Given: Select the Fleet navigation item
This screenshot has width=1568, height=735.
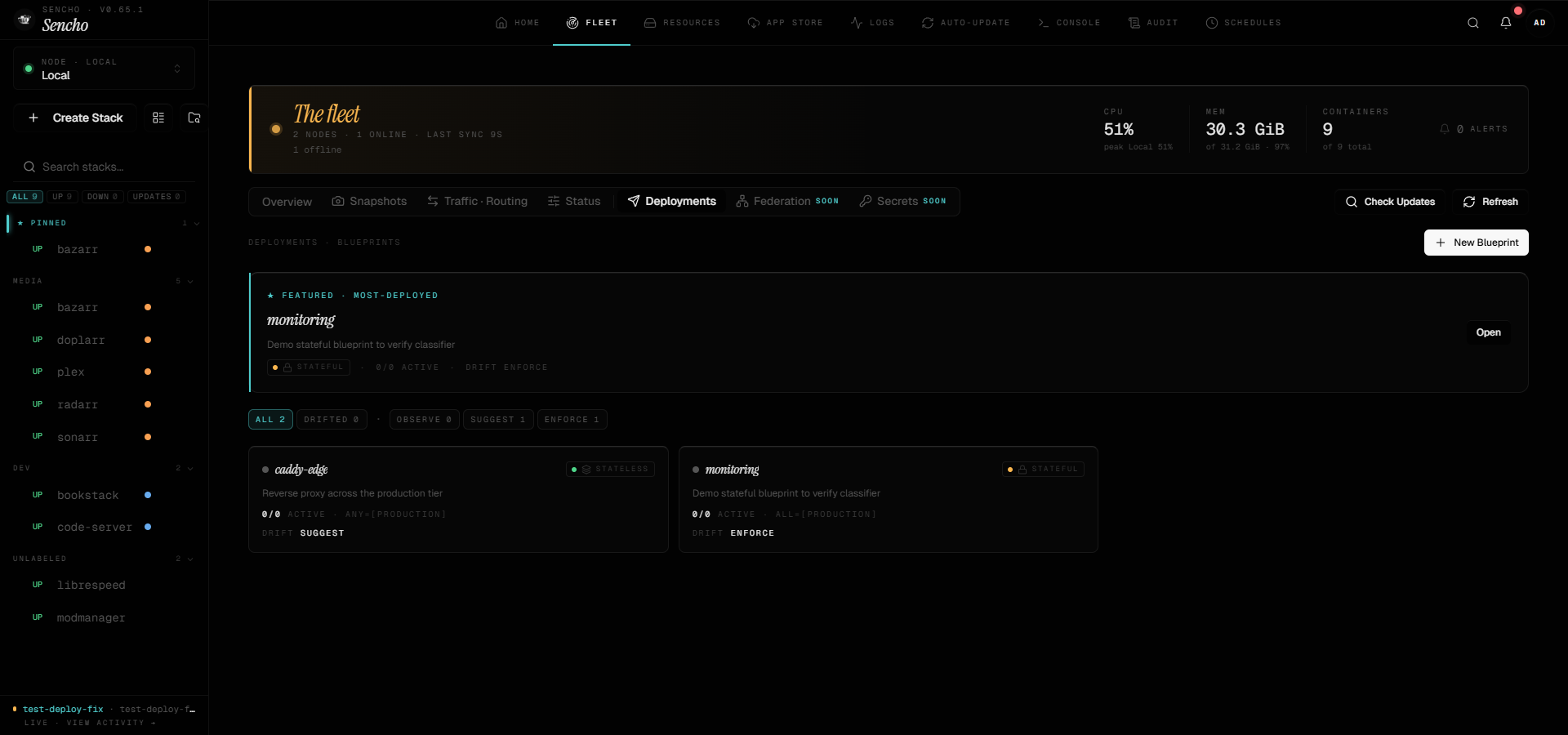Looking at the screenshot, I should coord(592,23).
